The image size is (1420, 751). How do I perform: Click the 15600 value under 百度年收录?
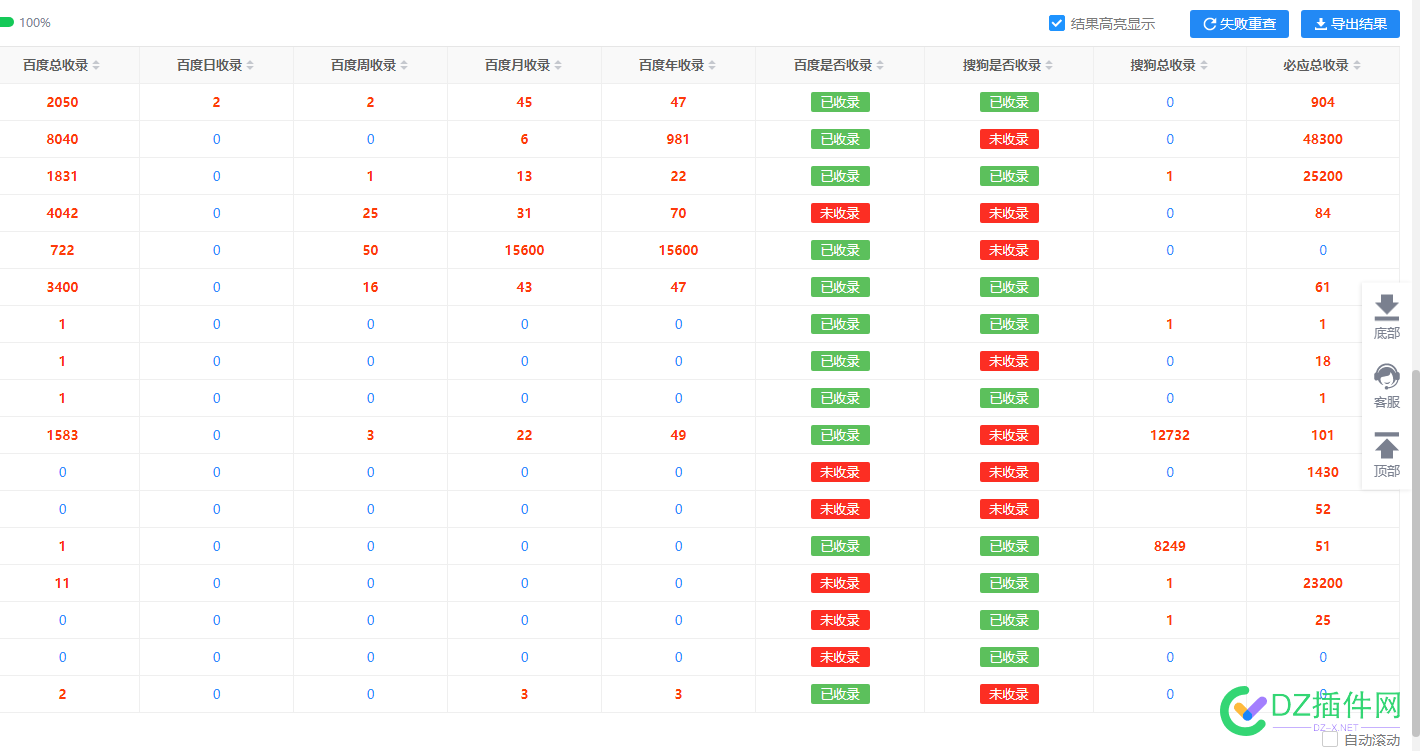(x=678, y=250)
